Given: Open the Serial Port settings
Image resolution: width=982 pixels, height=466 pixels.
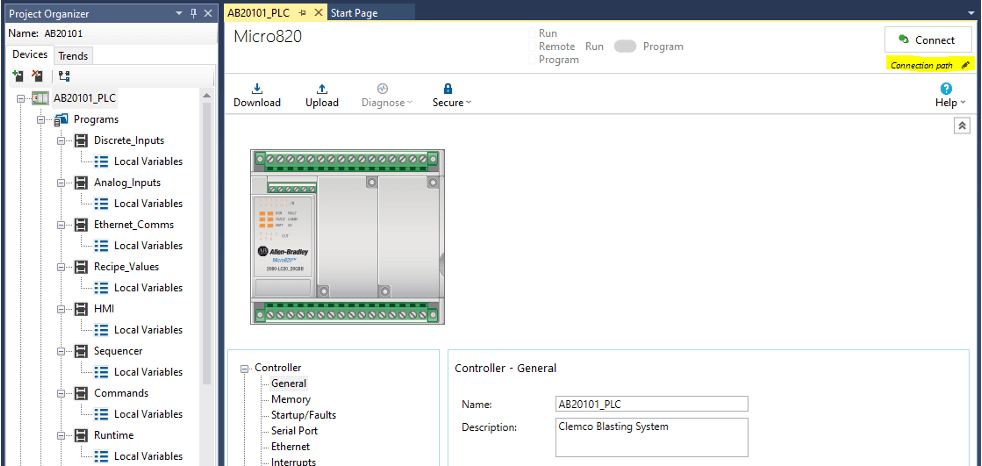Looking at the screenshot, I should click(294, 431).
